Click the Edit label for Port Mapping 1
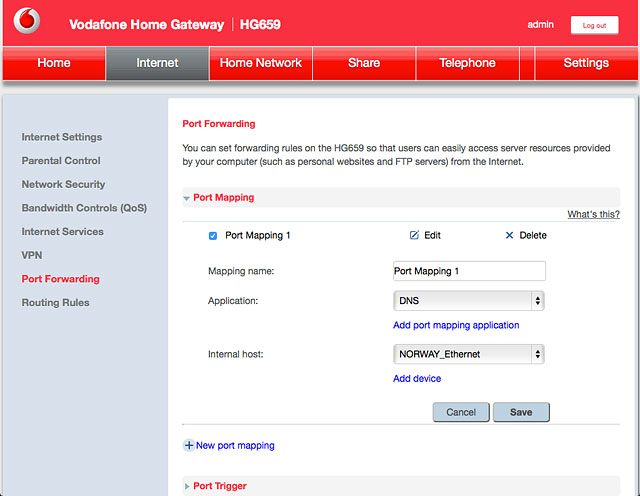The image size is (640, 496). pyautogui.click(x=432, y=235)
